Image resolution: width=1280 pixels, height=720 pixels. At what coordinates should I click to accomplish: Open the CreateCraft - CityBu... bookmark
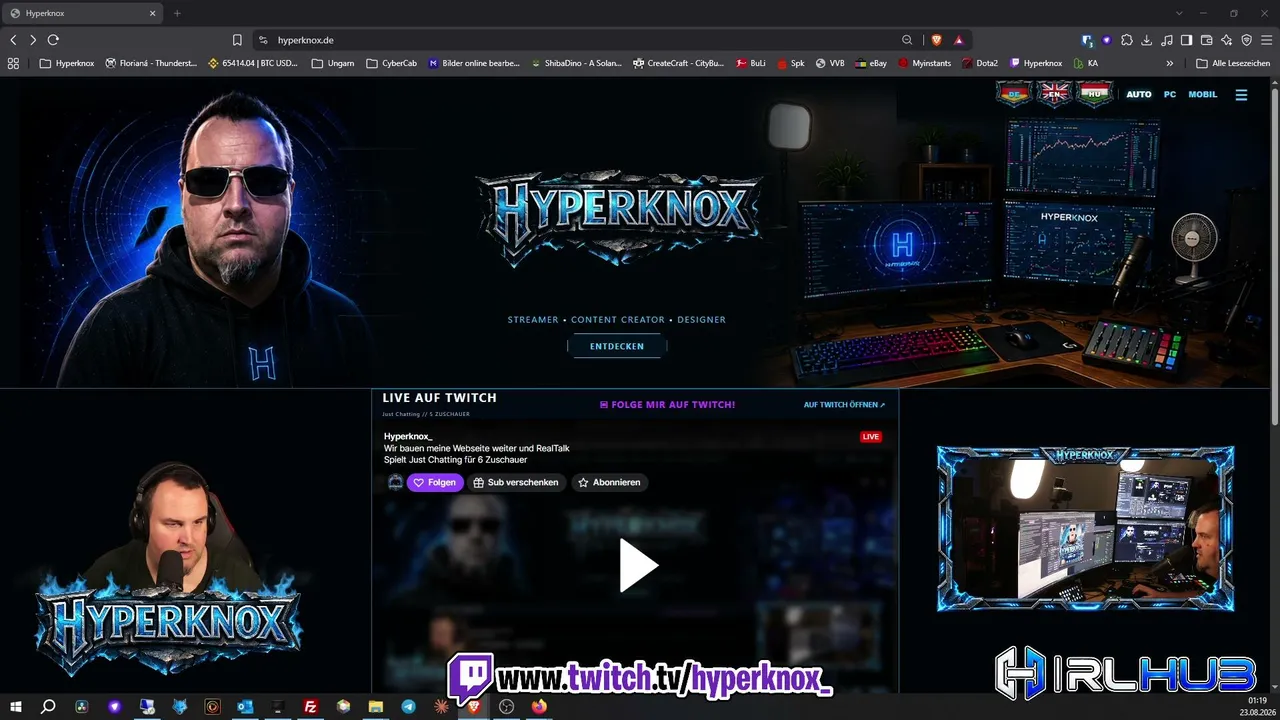[x=679, y=63]
